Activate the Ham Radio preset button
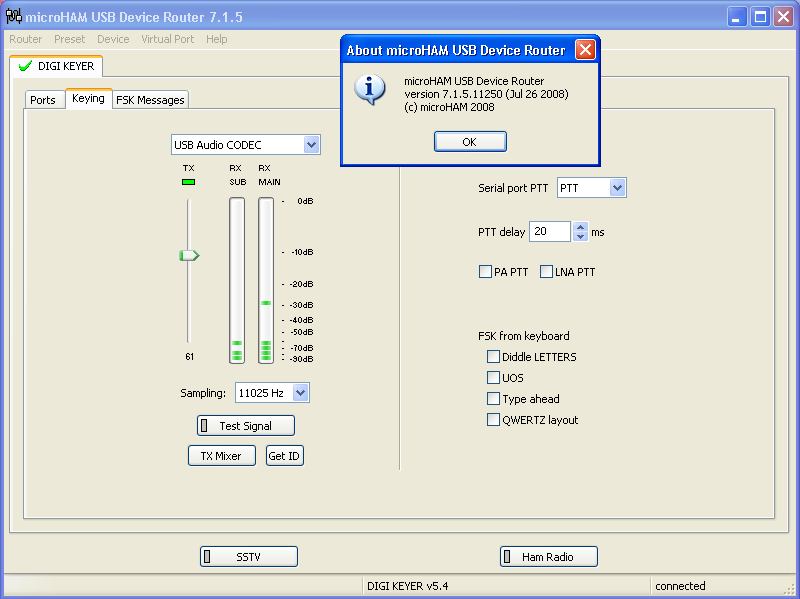The width and height of the screenshot is (800, 599). (x=548, y=557)
